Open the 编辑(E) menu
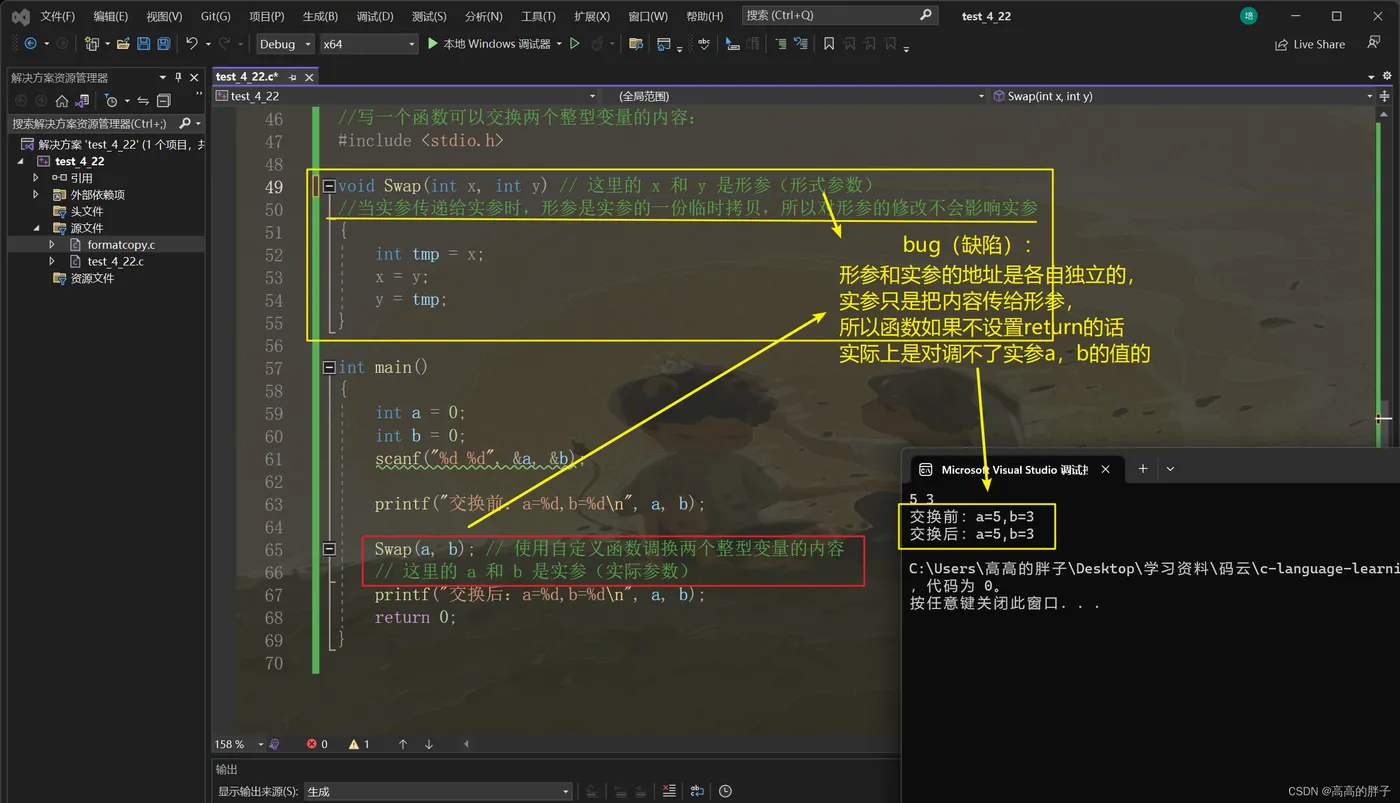 pos(110,16)
